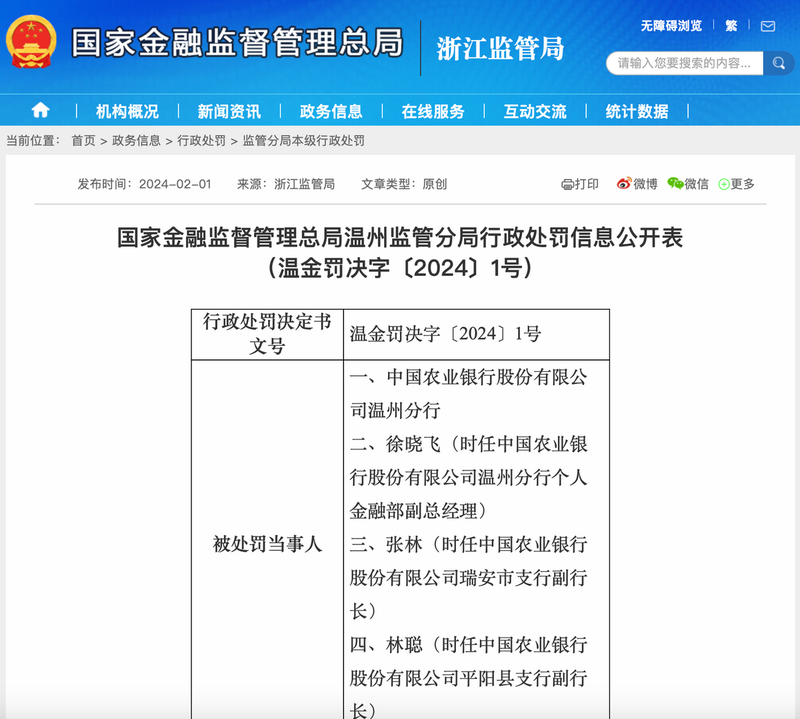Share via the WeChat icon

[675, 184]
